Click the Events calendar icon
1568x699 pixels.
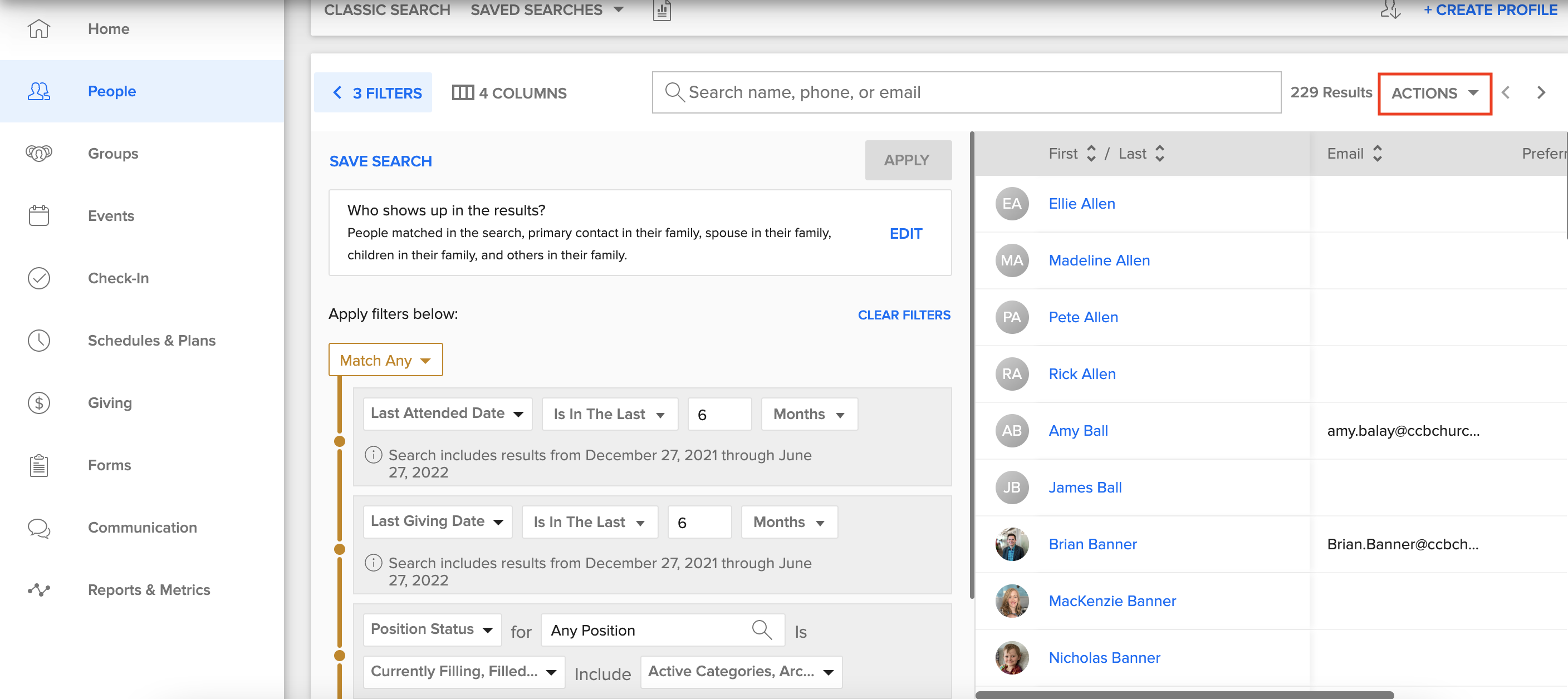coord(38,215)
